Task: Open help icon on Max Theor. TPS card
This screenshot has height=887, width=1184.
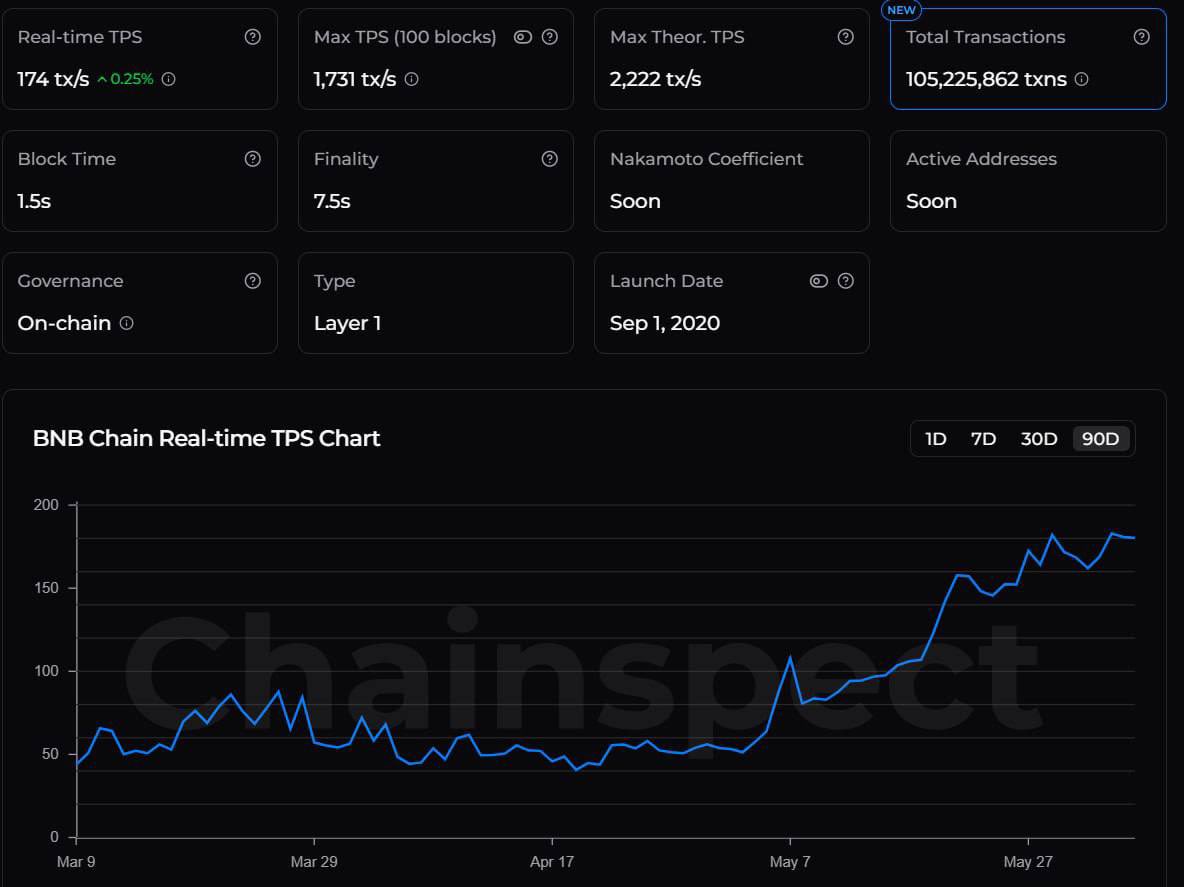Action: click(x=846, y=37)
